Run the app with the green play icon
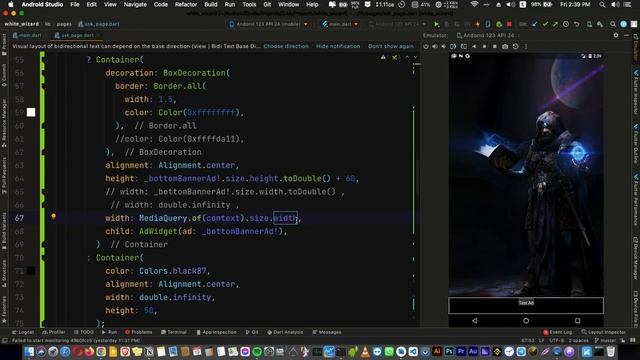 (436, 24)
